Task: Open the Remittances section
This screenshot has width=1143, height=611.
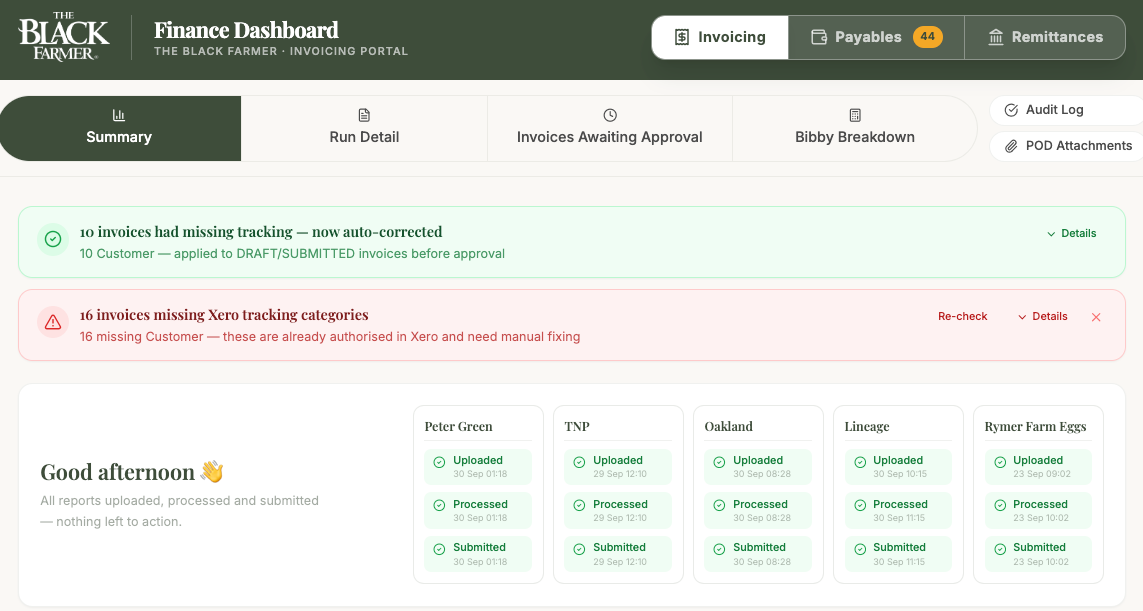Action: [1045, 37]
